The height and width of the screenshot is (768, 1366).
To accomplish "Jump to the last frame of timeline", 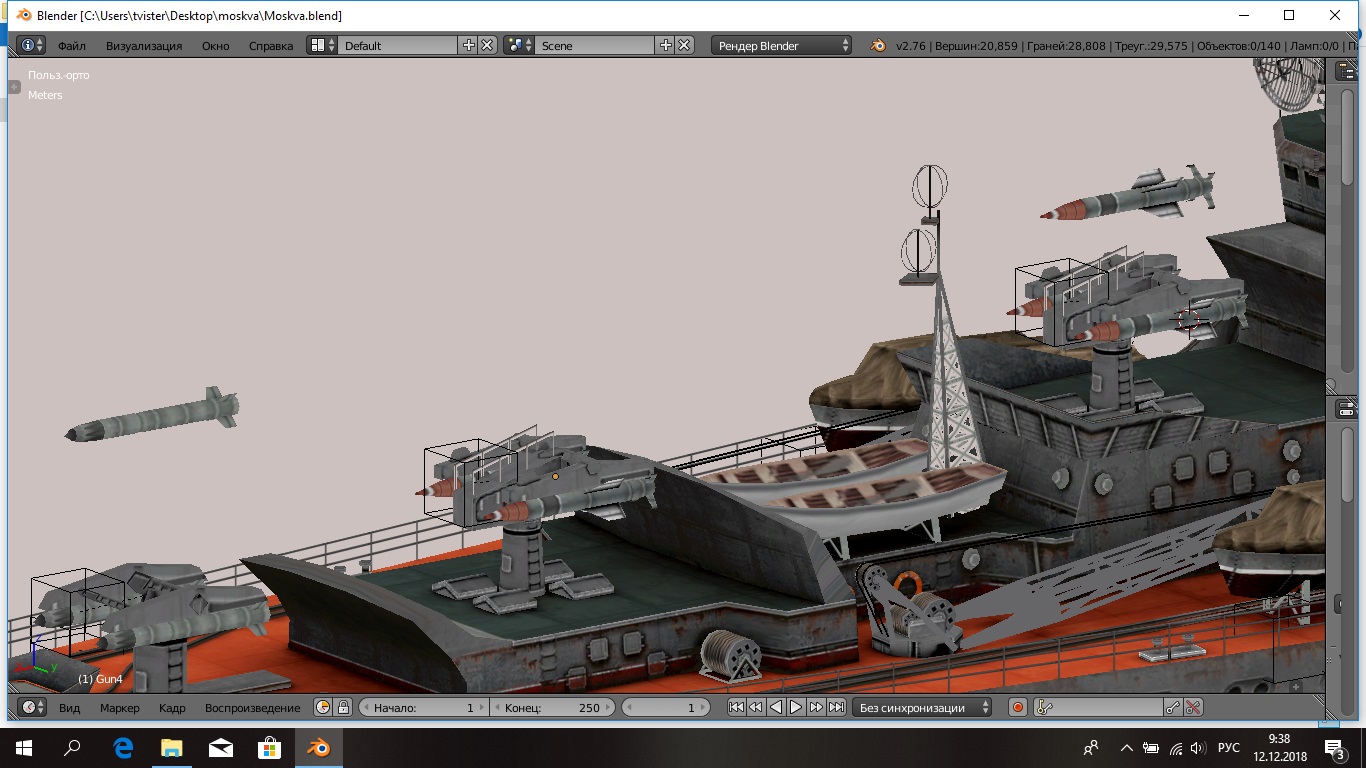I will [836, 707].
